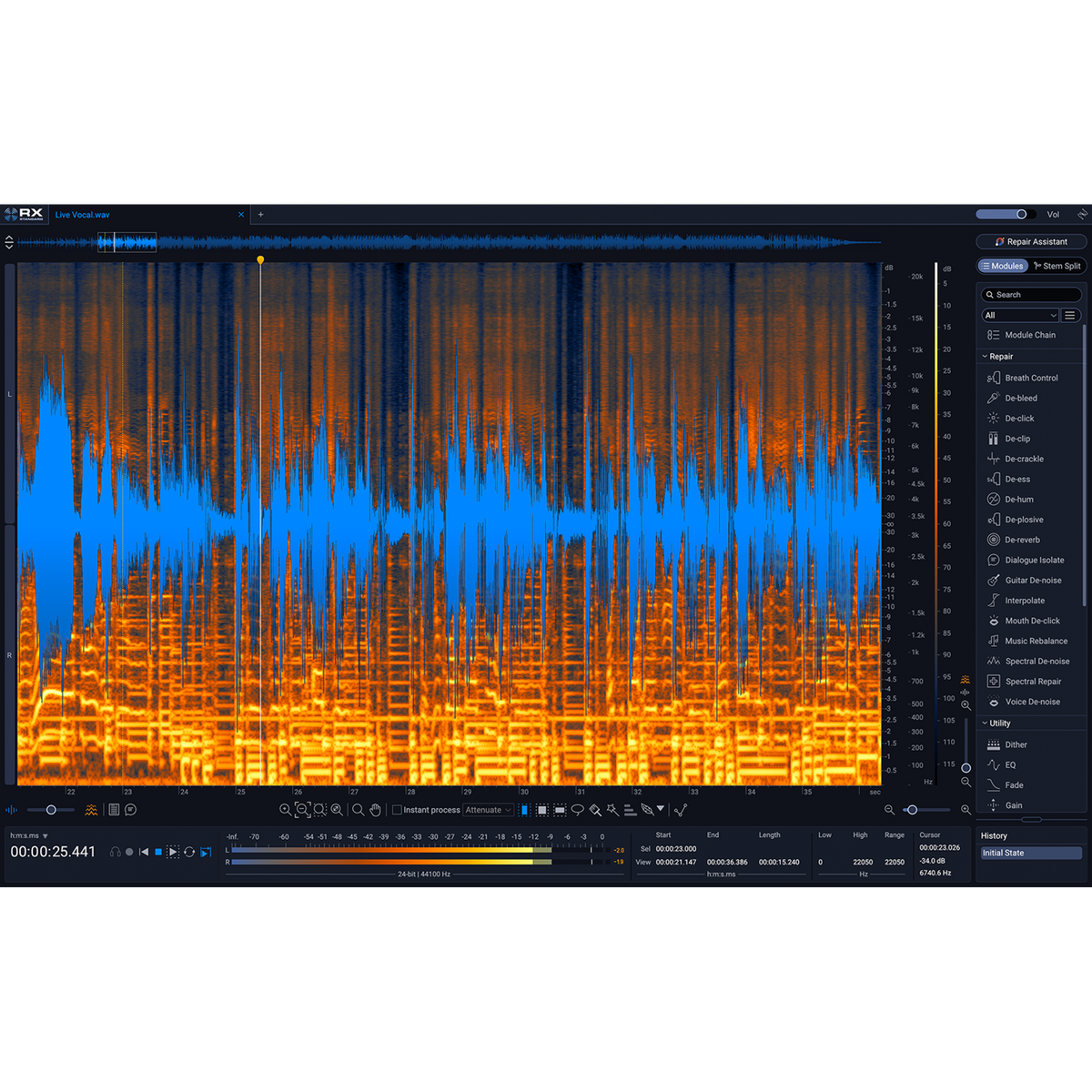The height and width of the screenshot is (1092, 1092).
Task: Open the Spectral Repair module
Action: coord(1024,682)
